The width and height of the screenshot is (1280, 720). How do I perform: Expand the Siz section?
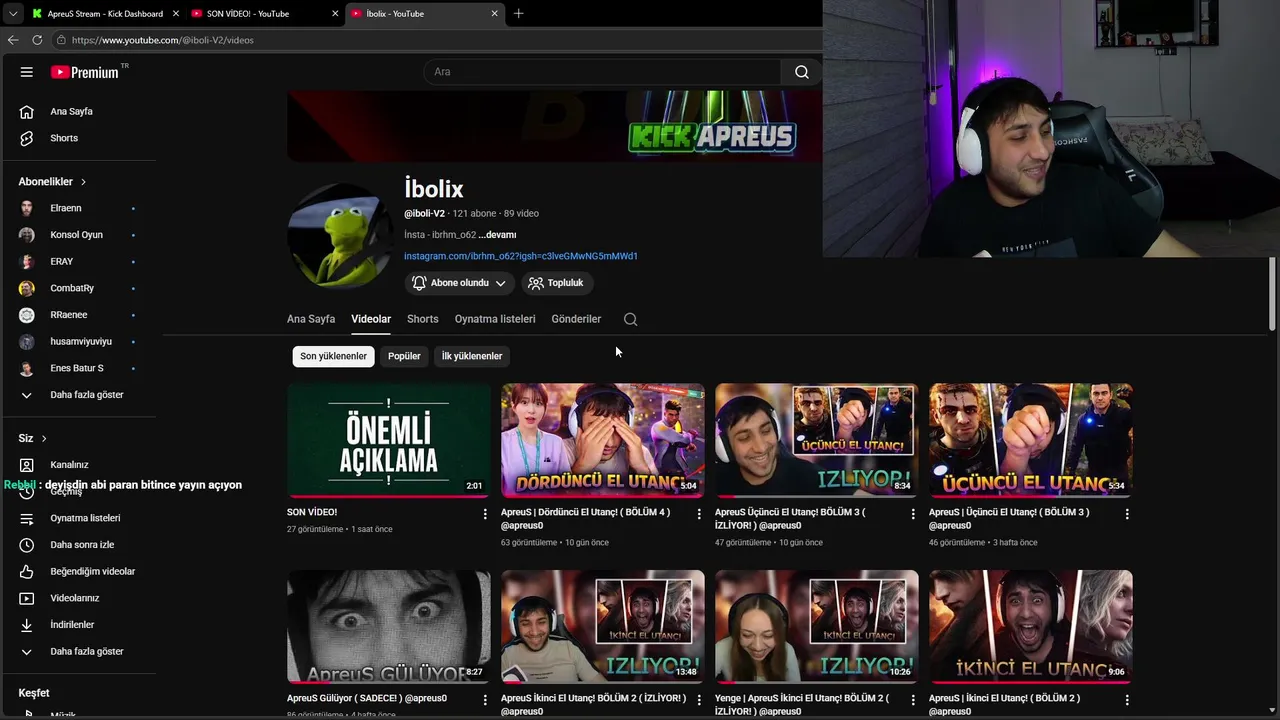point(33,438)
